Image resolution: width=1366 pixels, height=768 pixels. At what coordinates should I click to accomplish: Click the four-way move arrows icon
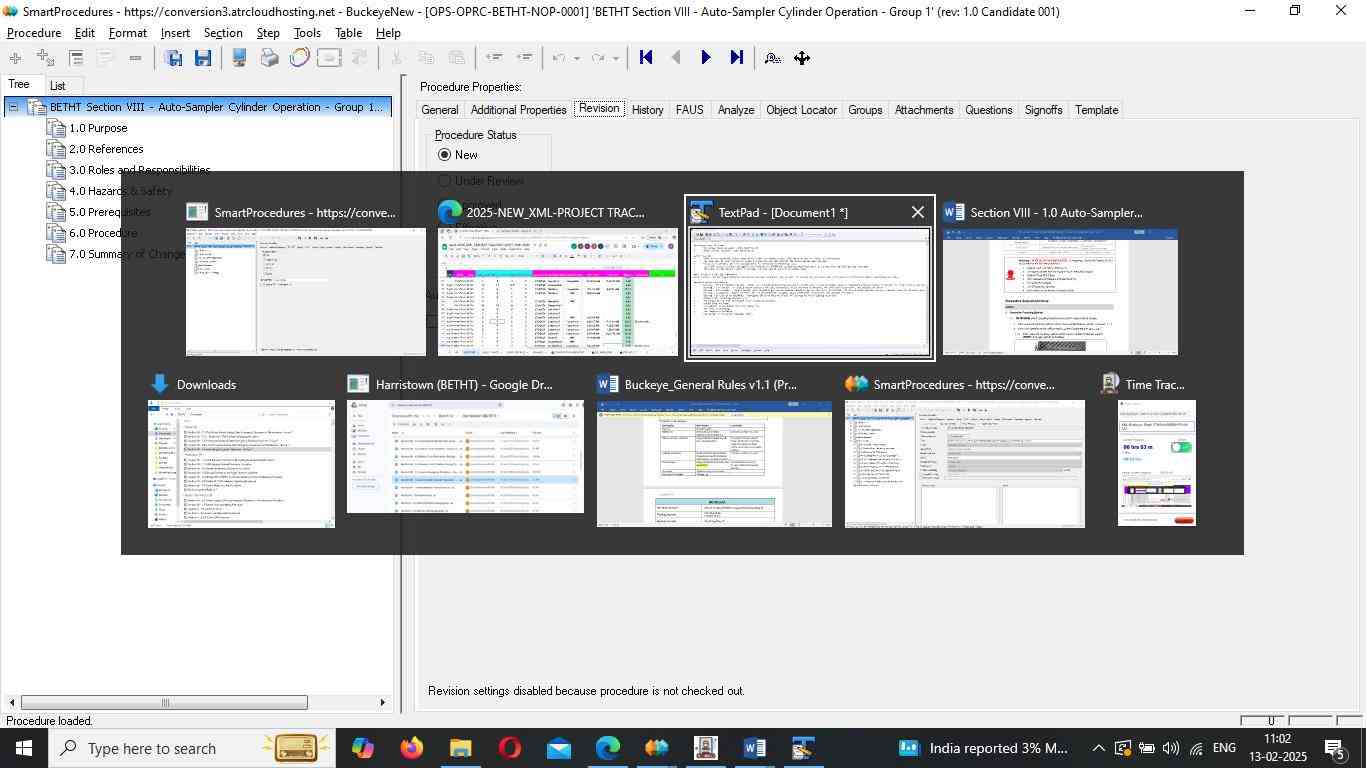(x=802, y=58)
